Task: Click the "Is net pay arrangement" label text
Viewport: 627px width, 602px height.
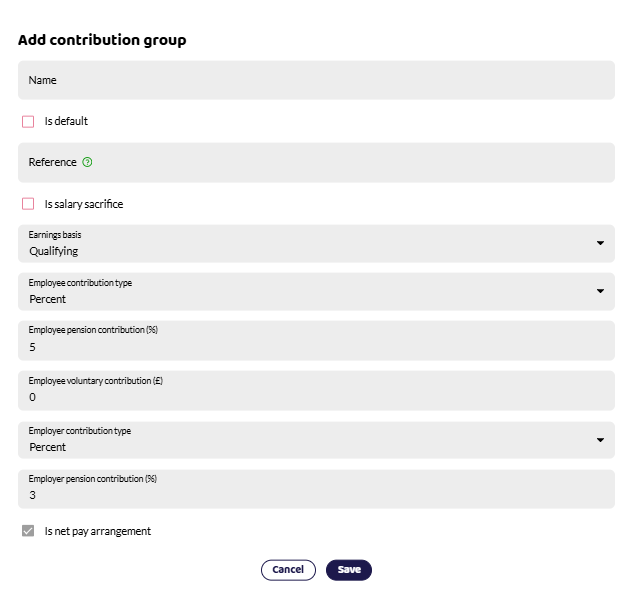Action: (x=98, y=531)
